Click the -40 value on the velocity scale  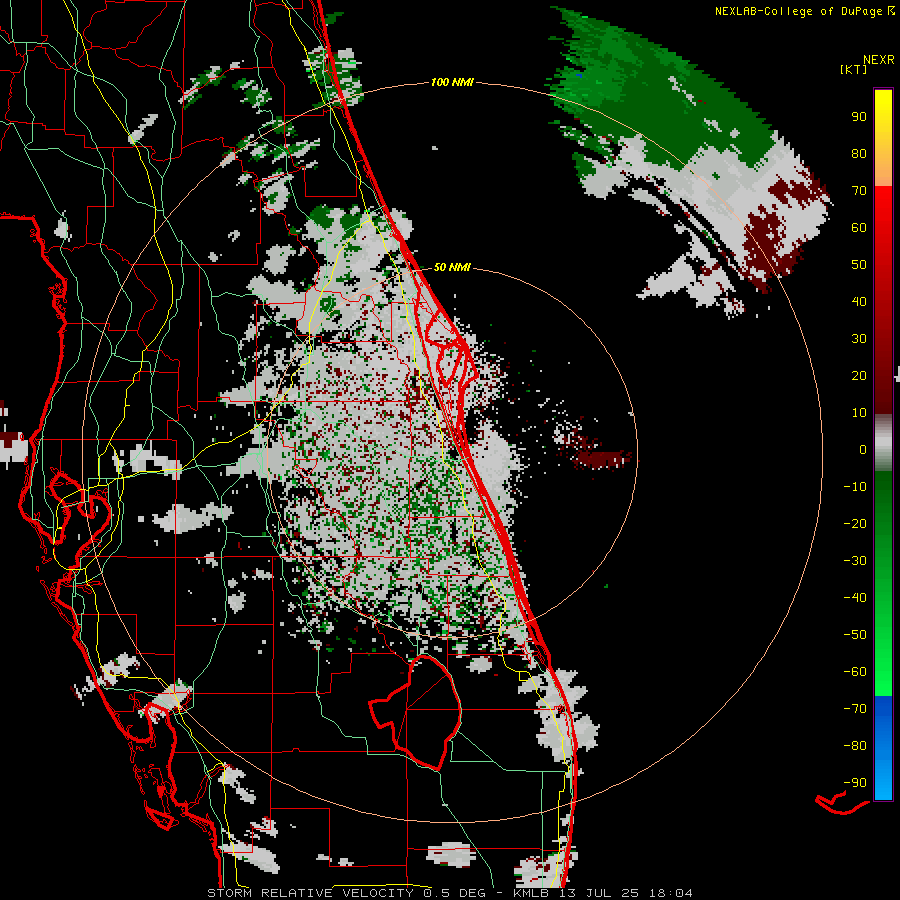pyautogui.click(x=855, y=598)
